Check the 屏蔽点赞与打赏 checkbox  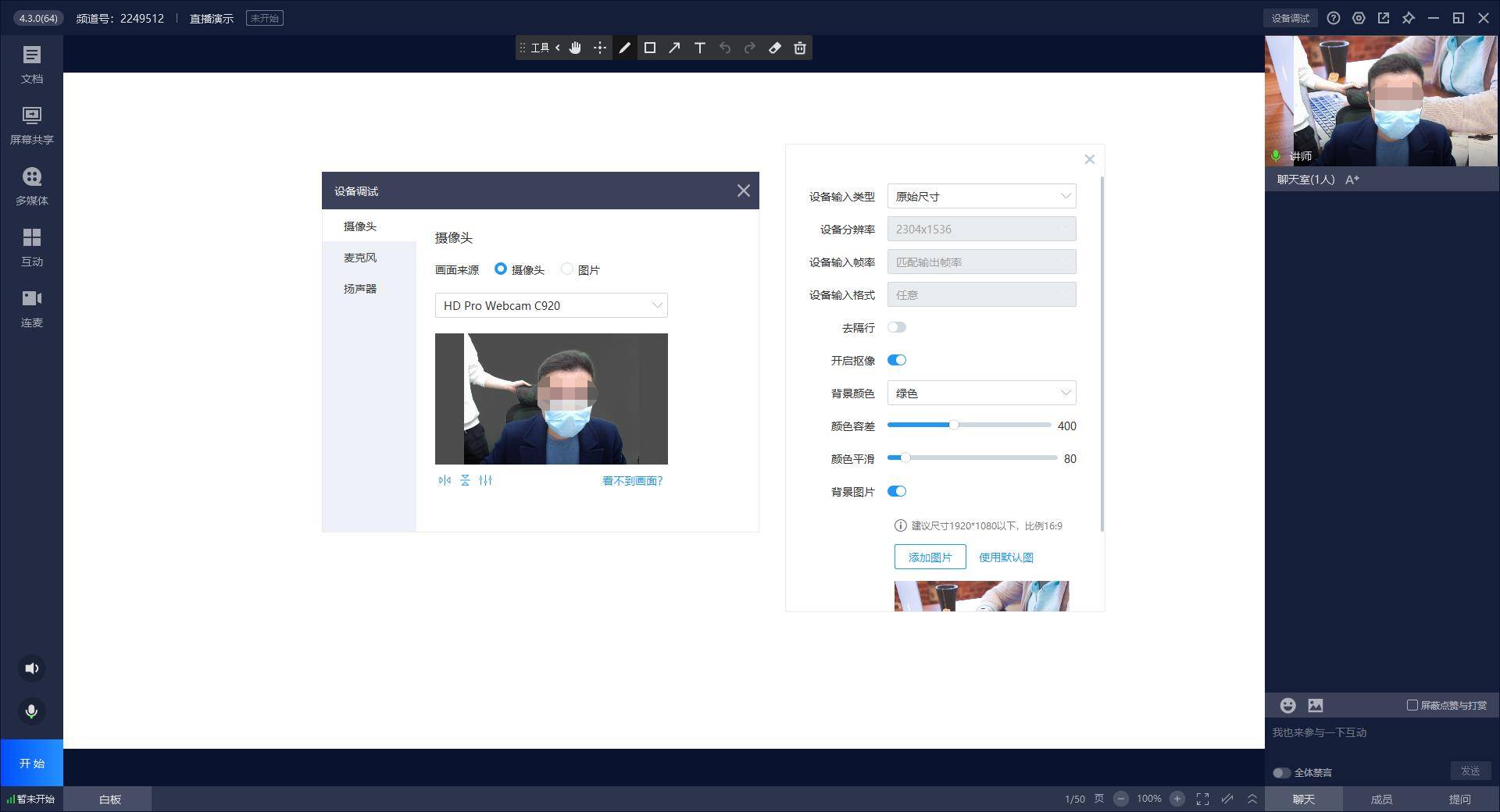(x=1412, y=705)
